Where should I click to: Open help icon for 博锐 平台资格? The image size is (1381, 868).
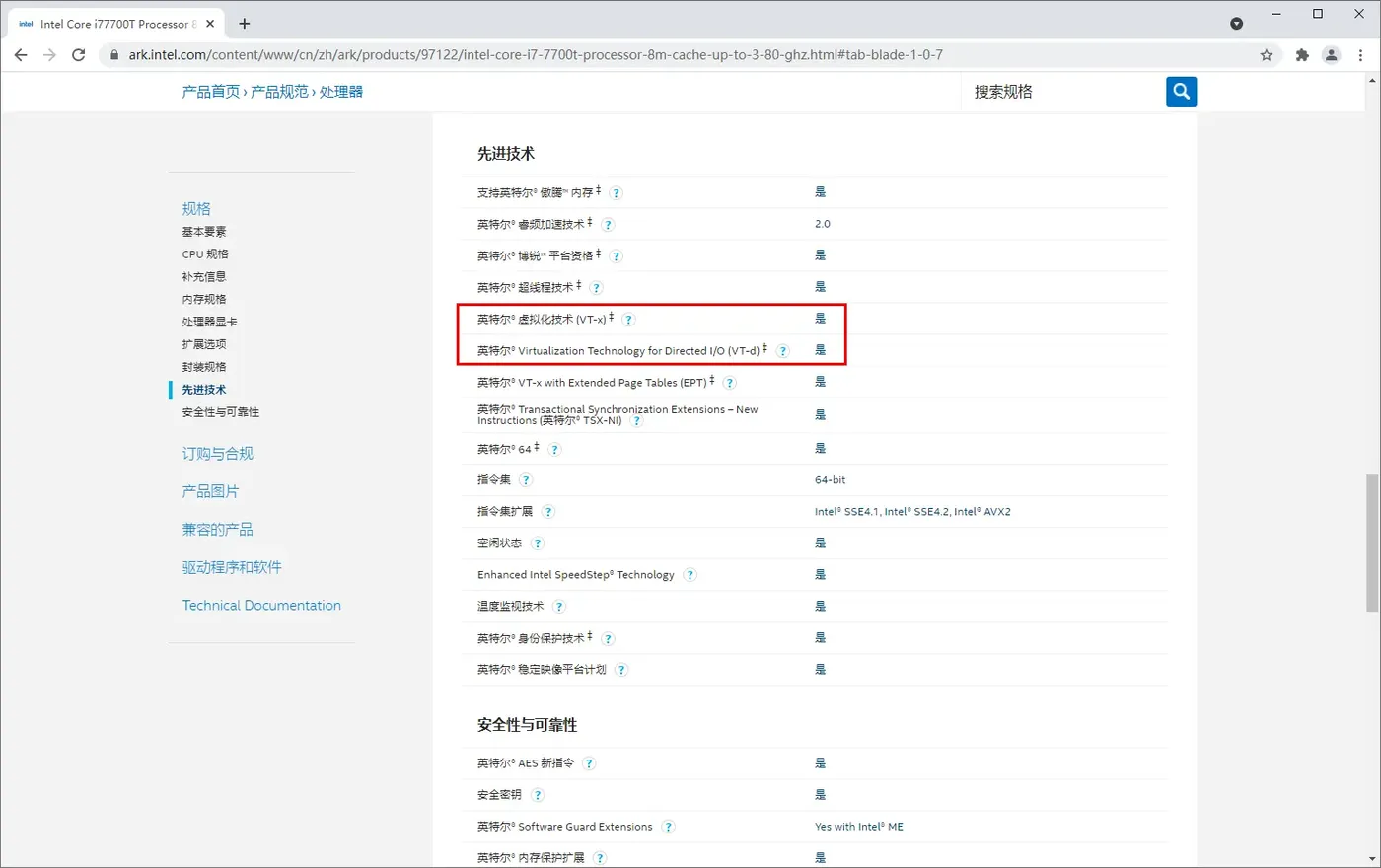(x=616, y=256)
